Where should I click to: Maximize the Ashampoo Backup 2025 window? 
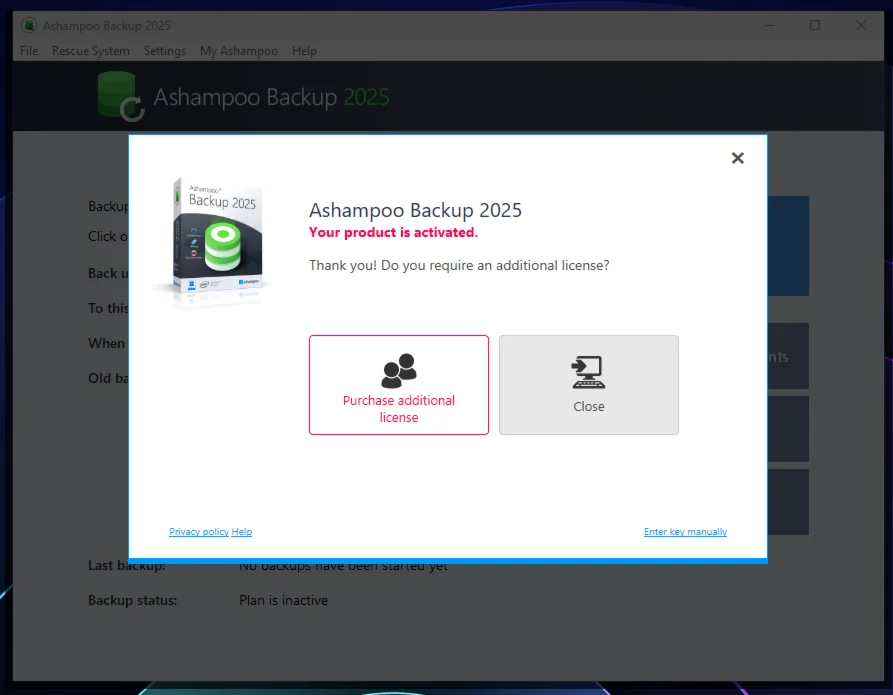click(815, 25)
